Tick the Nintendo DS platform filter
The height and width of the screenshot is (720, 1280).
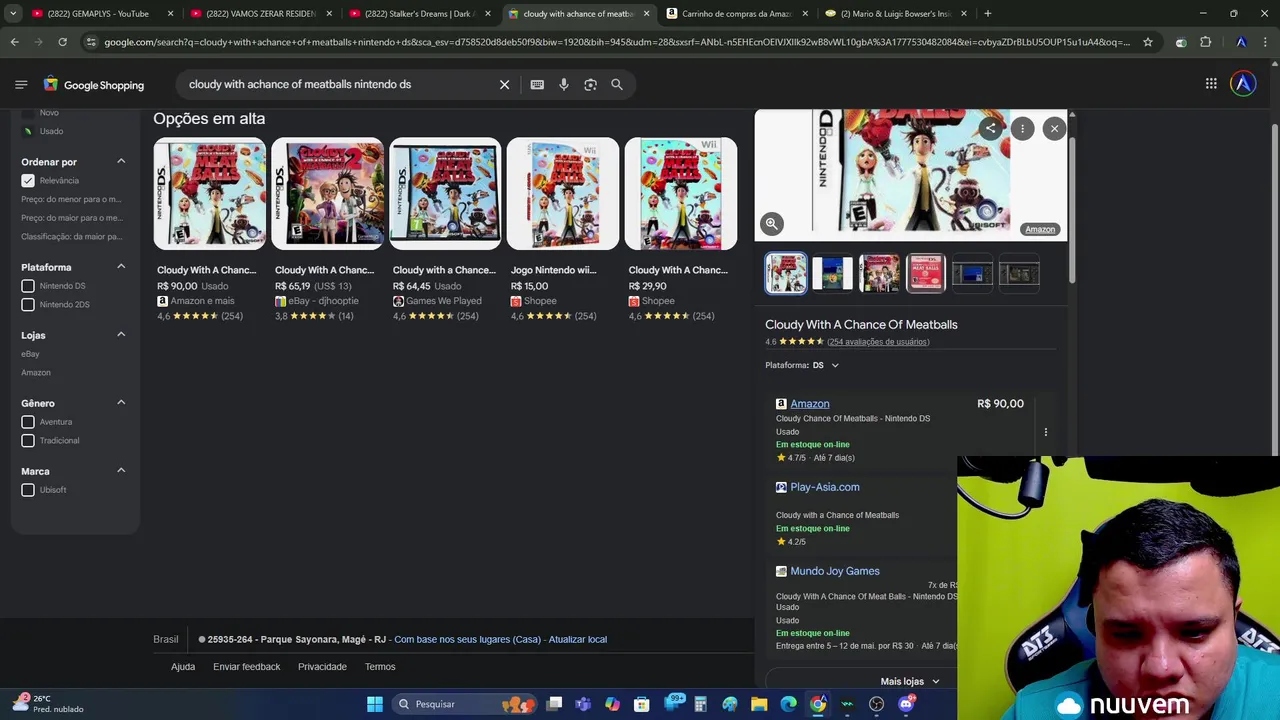28,286
